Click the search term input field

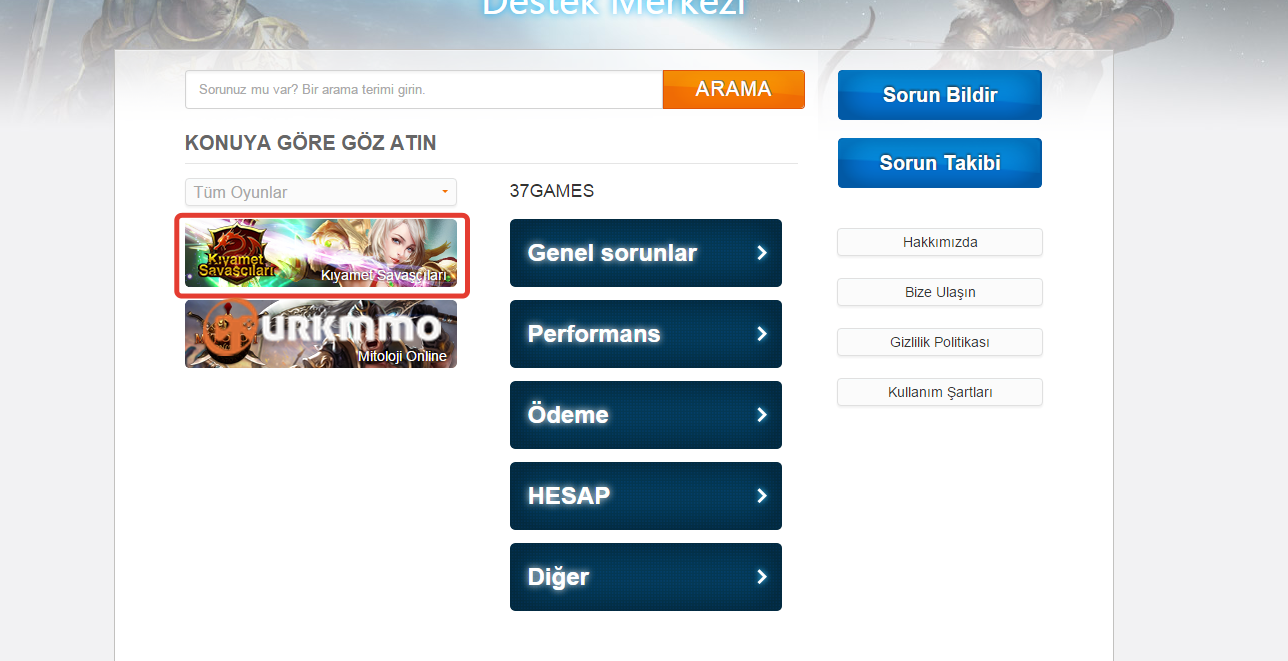[x=424, y=89]
